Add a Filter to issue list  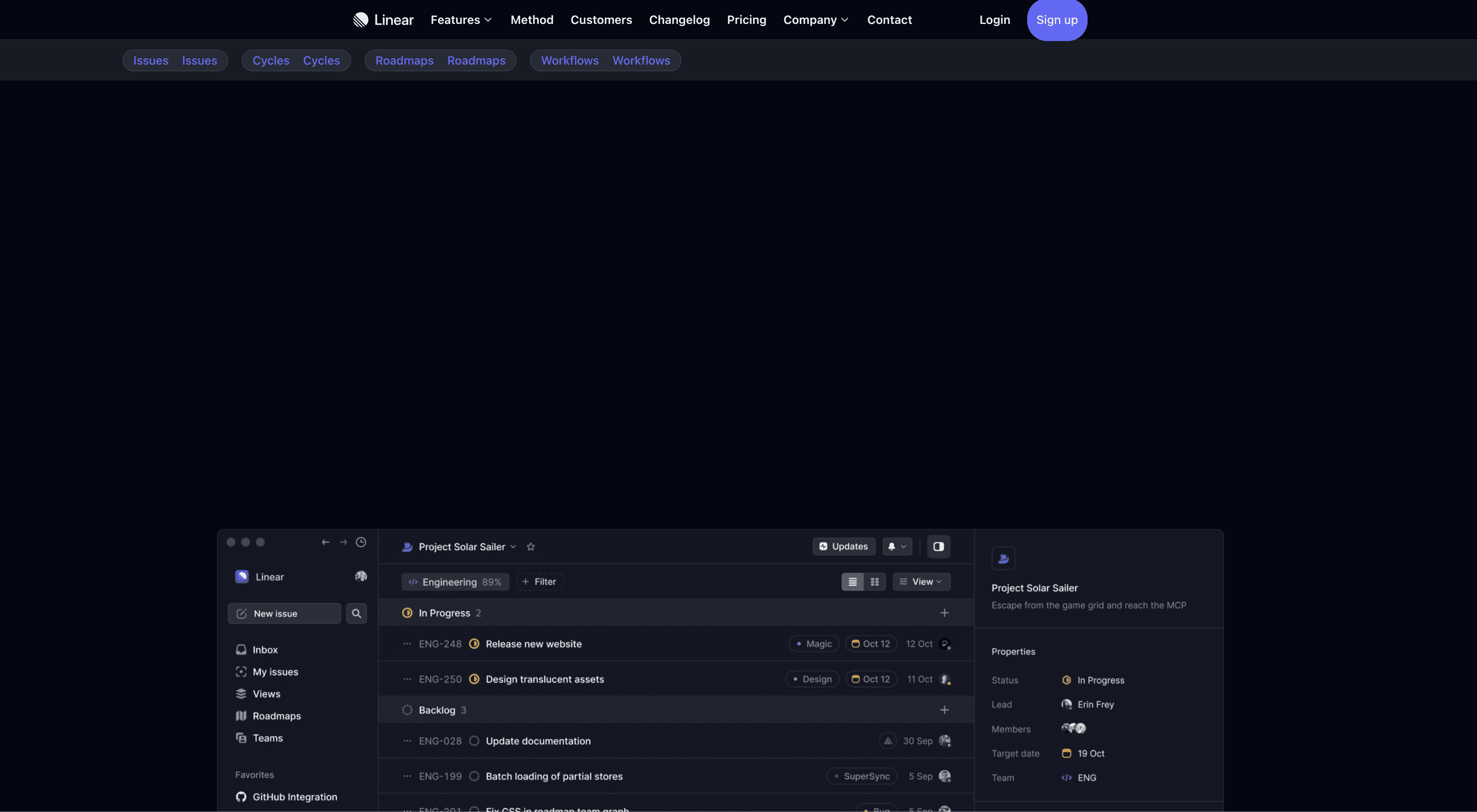[x=540, y=582]
